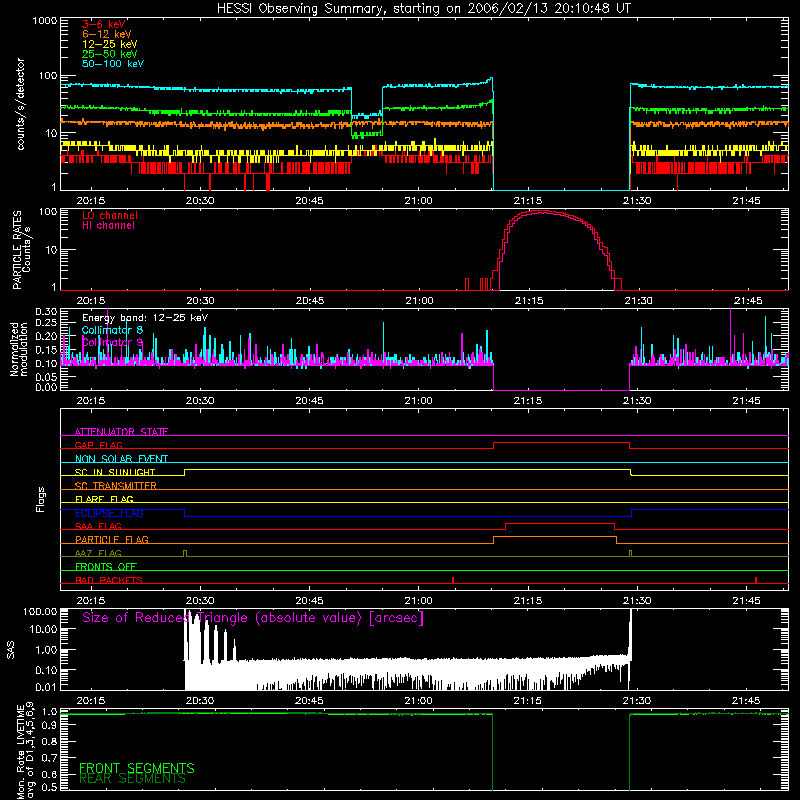800x800 pixels.
Task: Click the cyan 50-100 keV legend label
Action: point(113,64)
